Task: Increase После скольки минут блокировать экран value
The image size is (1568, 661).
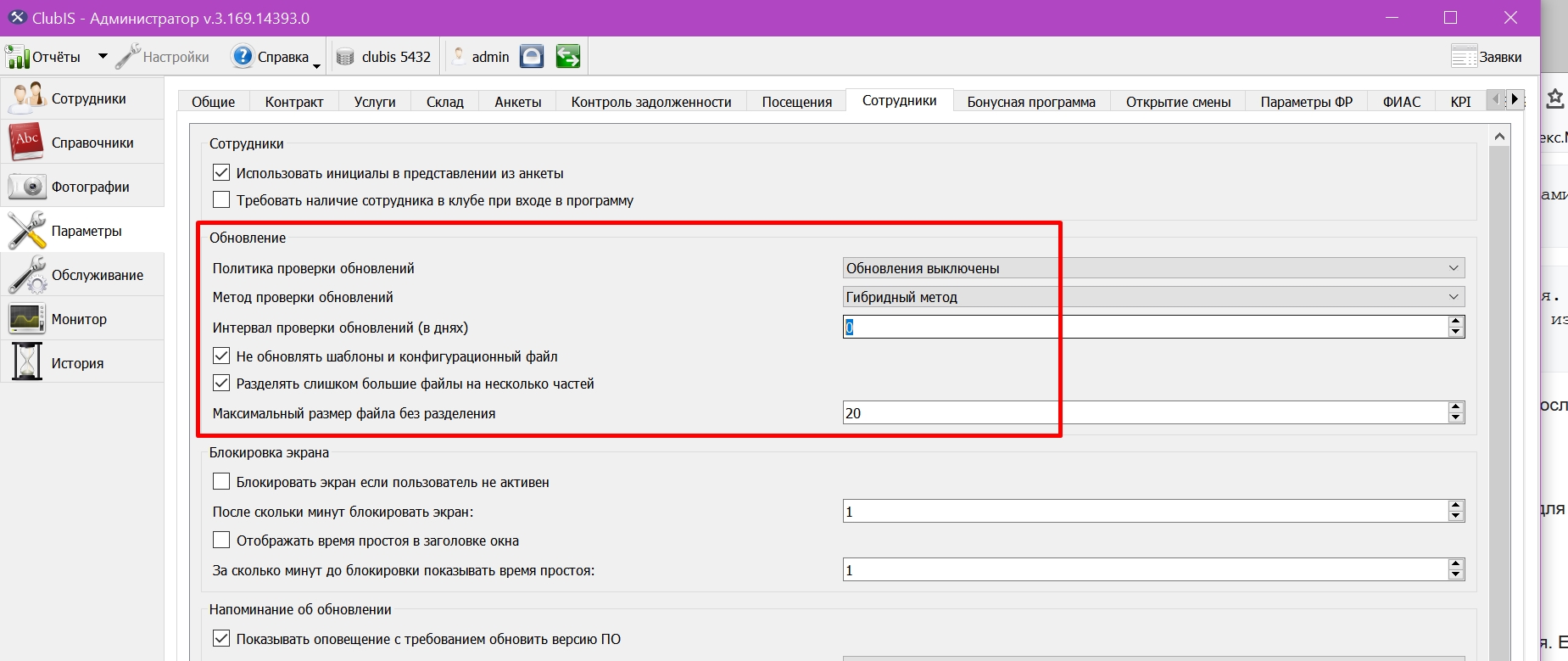Action: coord(1456,507)
